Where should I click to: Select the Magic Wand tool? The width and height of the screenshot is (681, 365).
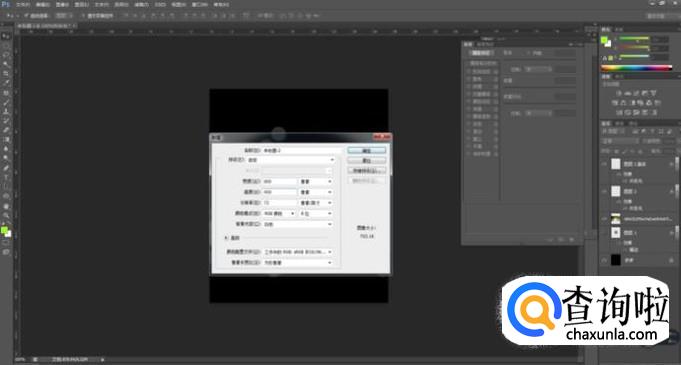click(x=6, y=64)
